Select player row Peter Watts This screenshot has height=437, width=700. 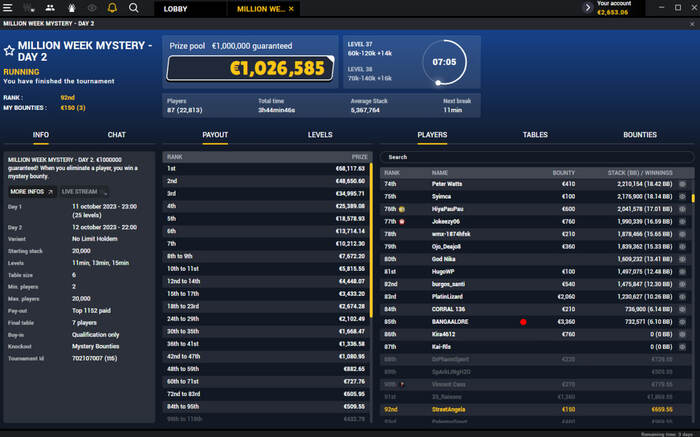[537, 184]
